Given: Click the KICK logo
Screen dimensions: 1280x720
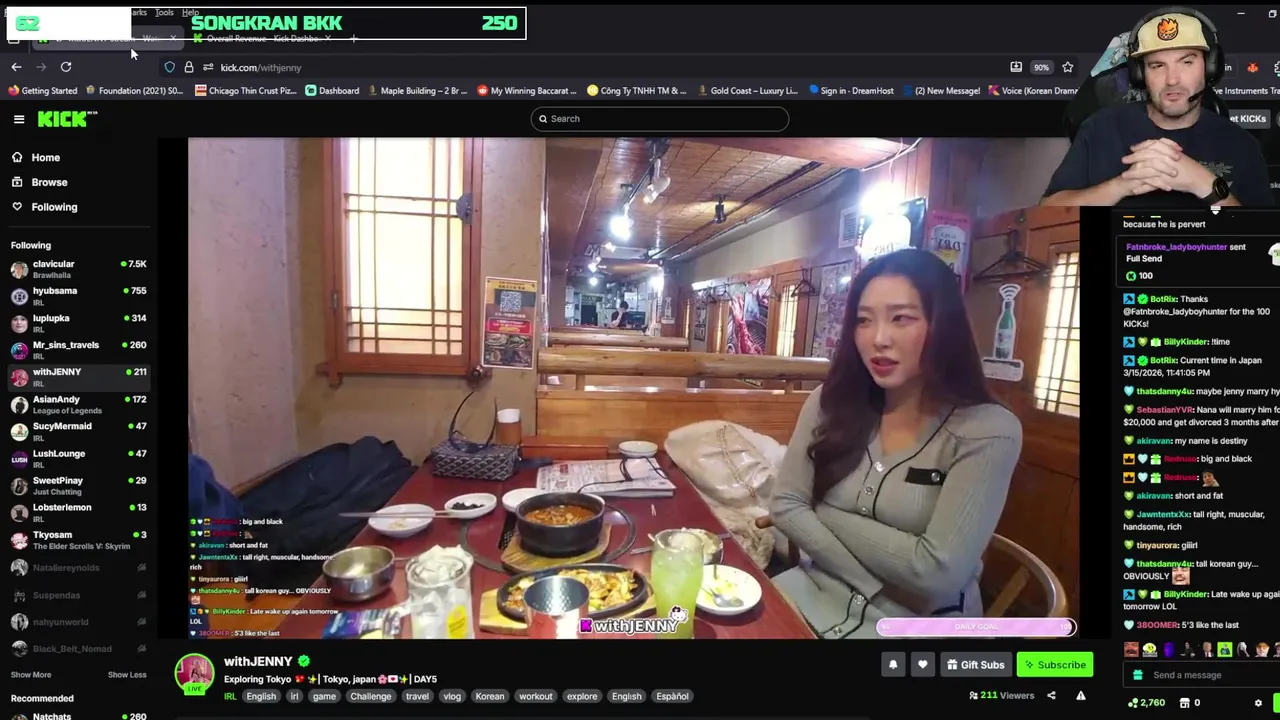Looking at the screenshot, I should coord(67,119).
